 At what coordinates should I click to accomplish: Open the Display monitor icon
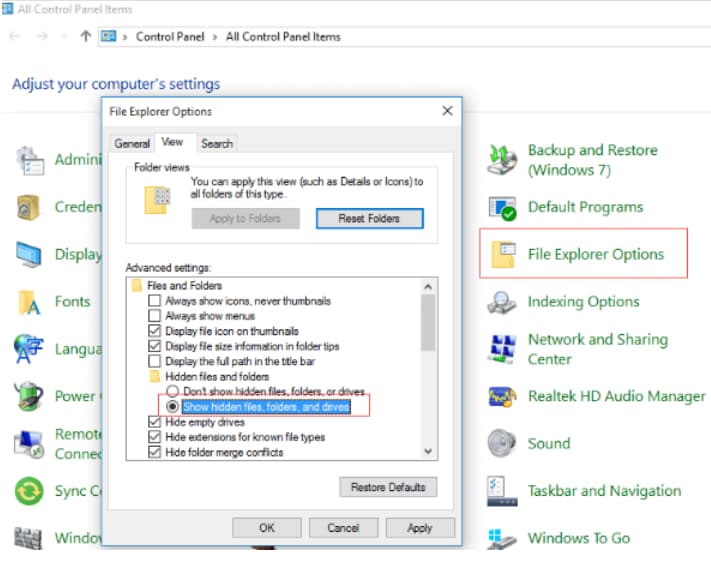(x=29, y=254)
